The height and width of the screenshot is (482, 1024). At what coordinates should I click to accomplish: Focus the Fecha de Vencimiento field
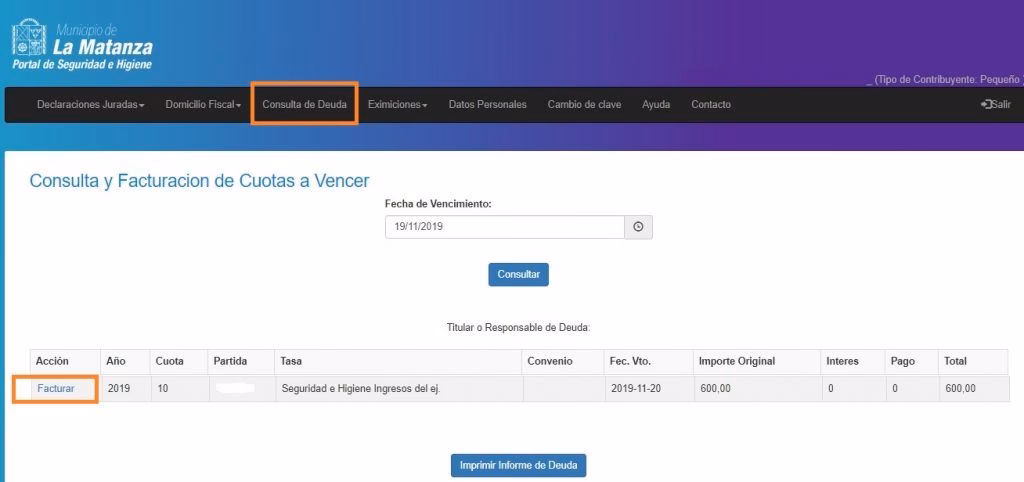pos(504,227)
